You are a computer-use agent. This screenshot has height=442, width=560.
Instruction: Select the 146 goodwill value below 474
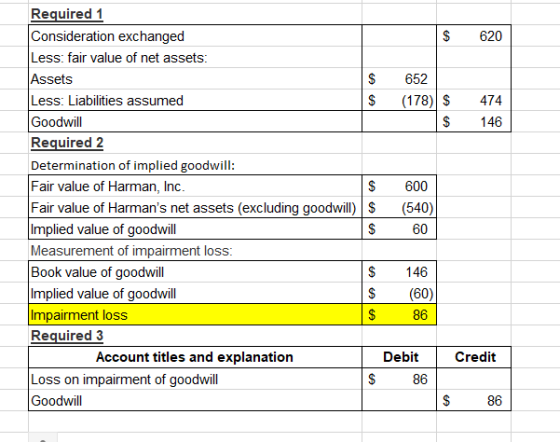pos(474,121)
